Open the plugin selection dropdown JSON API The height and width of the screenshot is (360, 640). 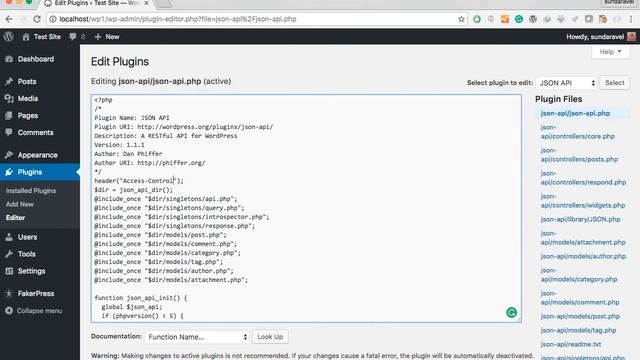tap(567, 83)
